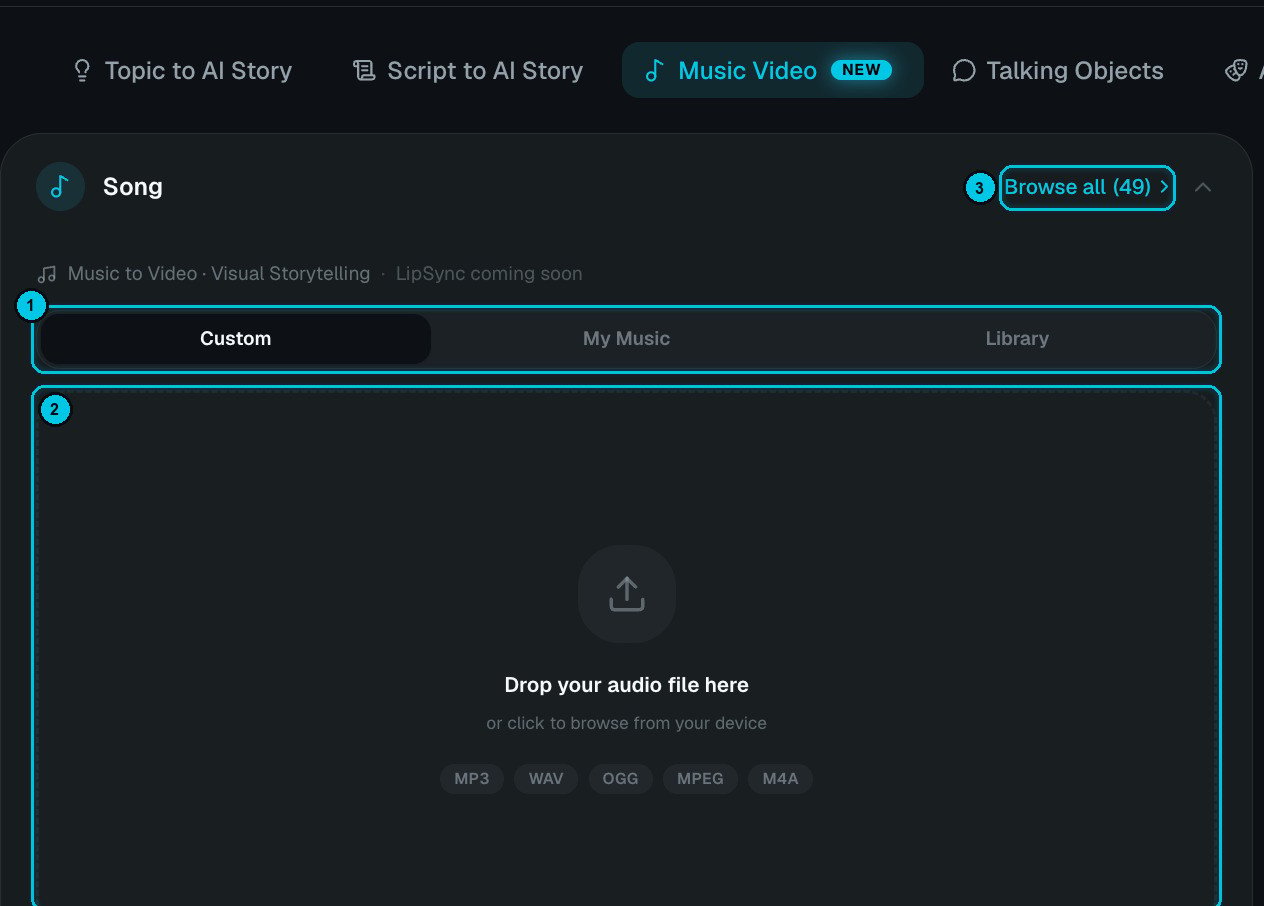
Task: Click the "LipSync coming soon" text
Action: point(489,274)
